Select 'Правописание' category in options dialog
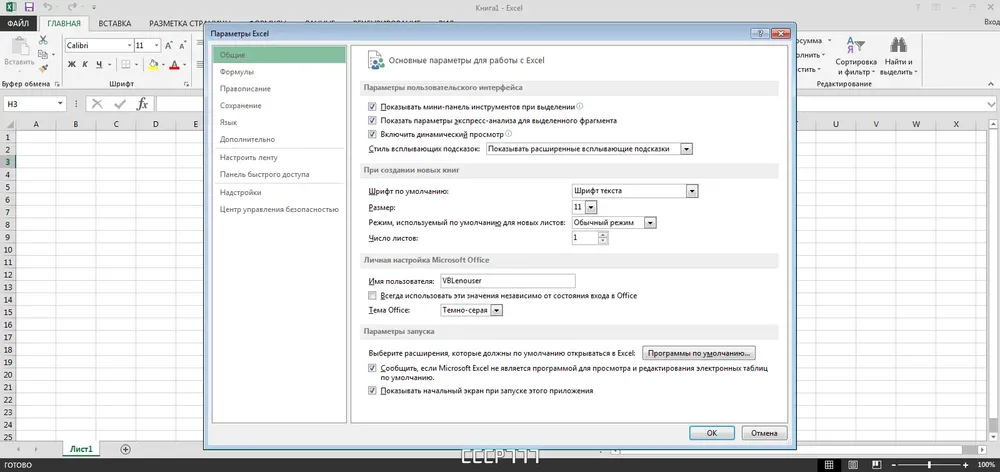 coord(279,89)
